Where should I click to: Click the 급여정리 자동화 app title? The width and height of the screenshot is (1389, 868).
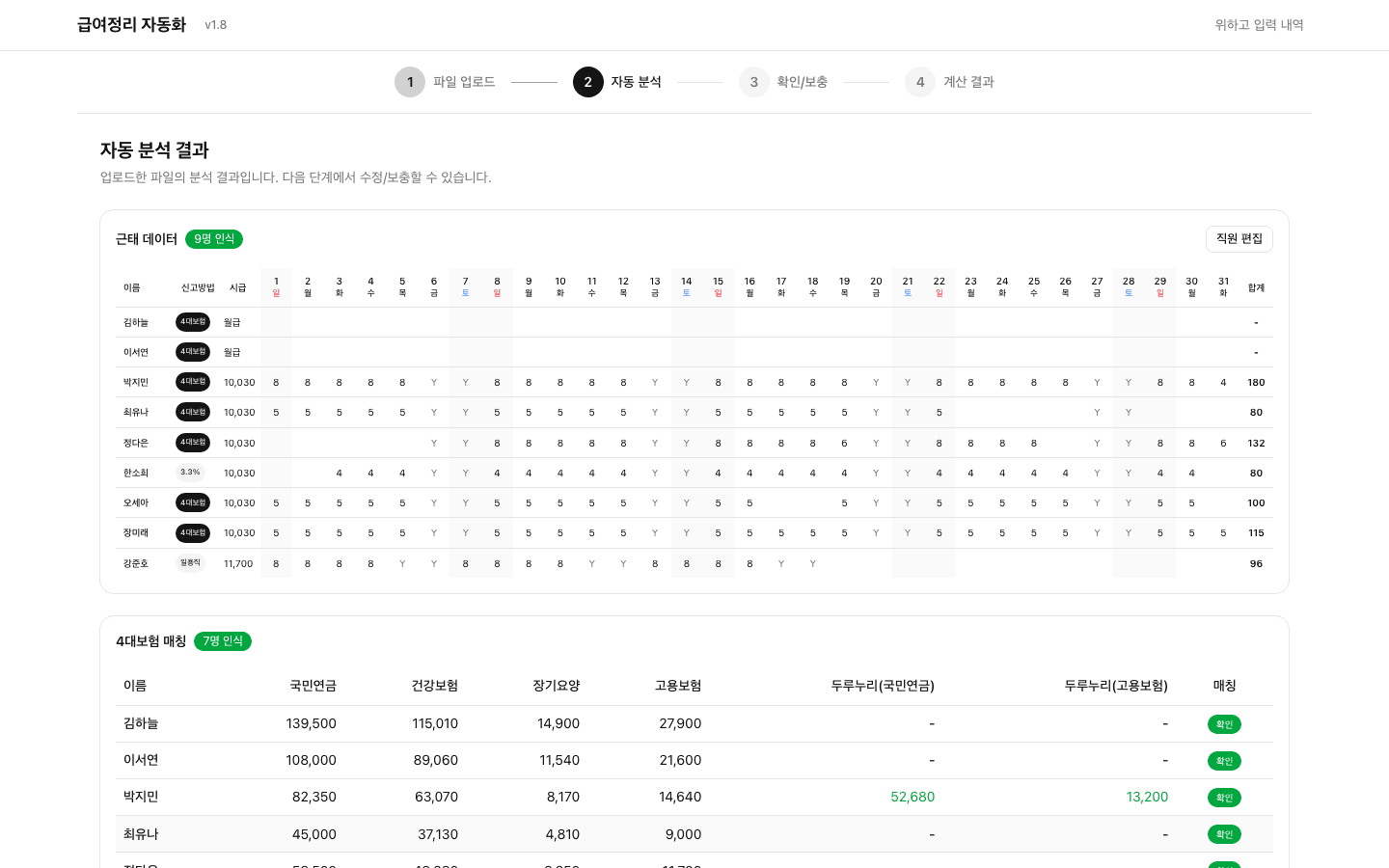tap(131, 25)
